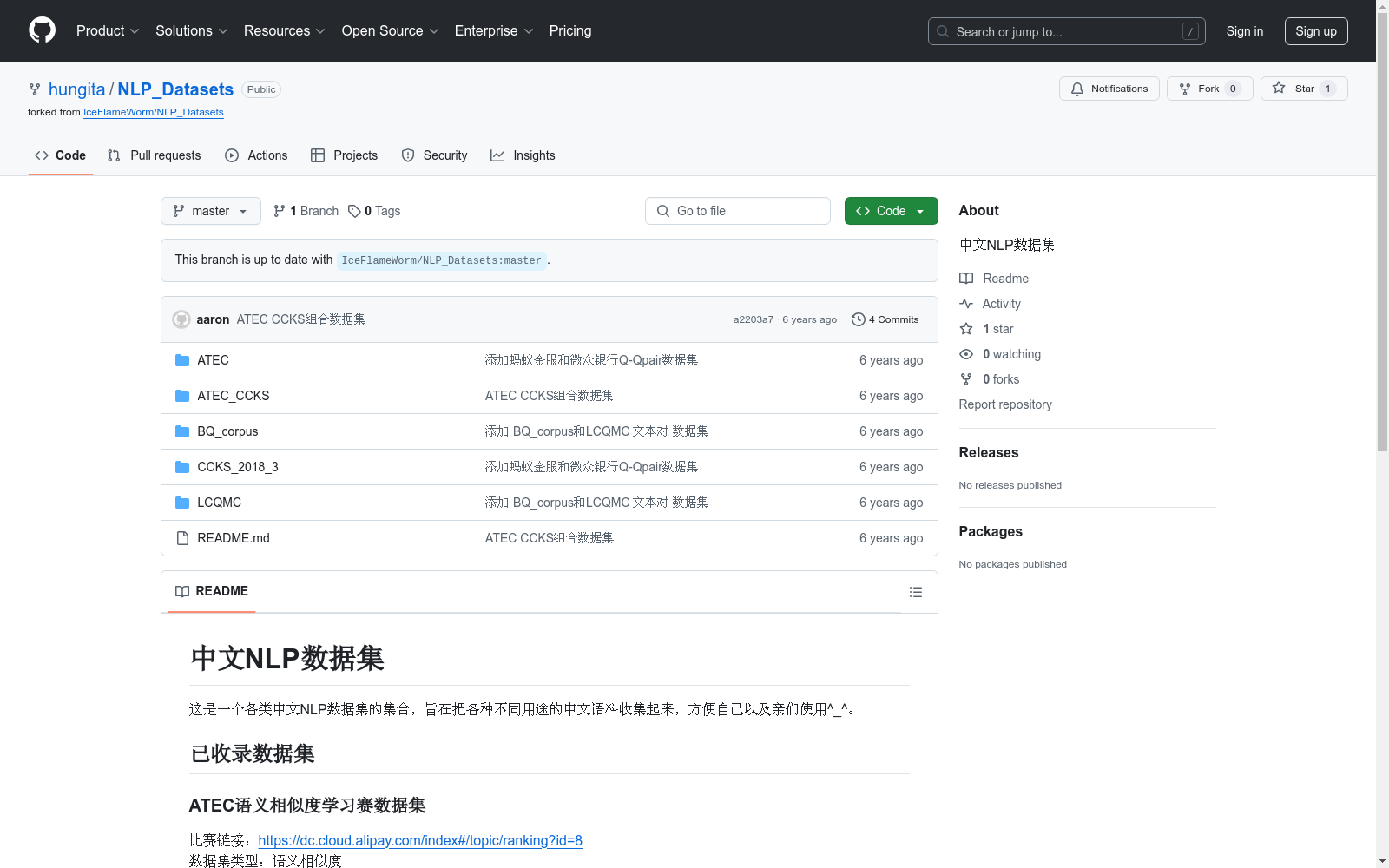Click the LCQMC folder icon
The height and width of the screenshot is (868, 1389).
(x=182, y=503)
